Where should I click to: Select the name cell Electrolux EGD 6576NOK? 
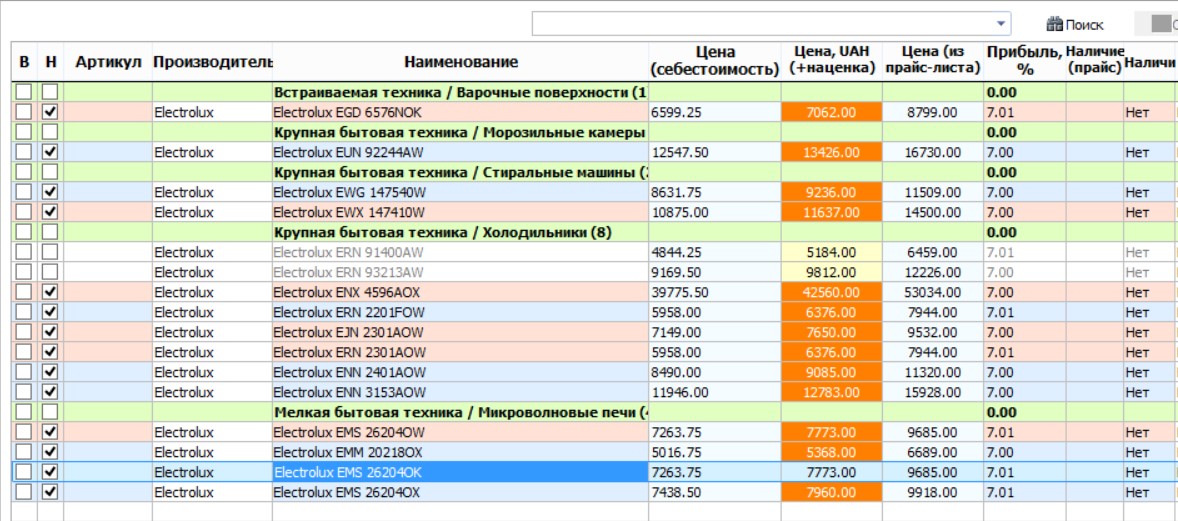pos(460,113)
